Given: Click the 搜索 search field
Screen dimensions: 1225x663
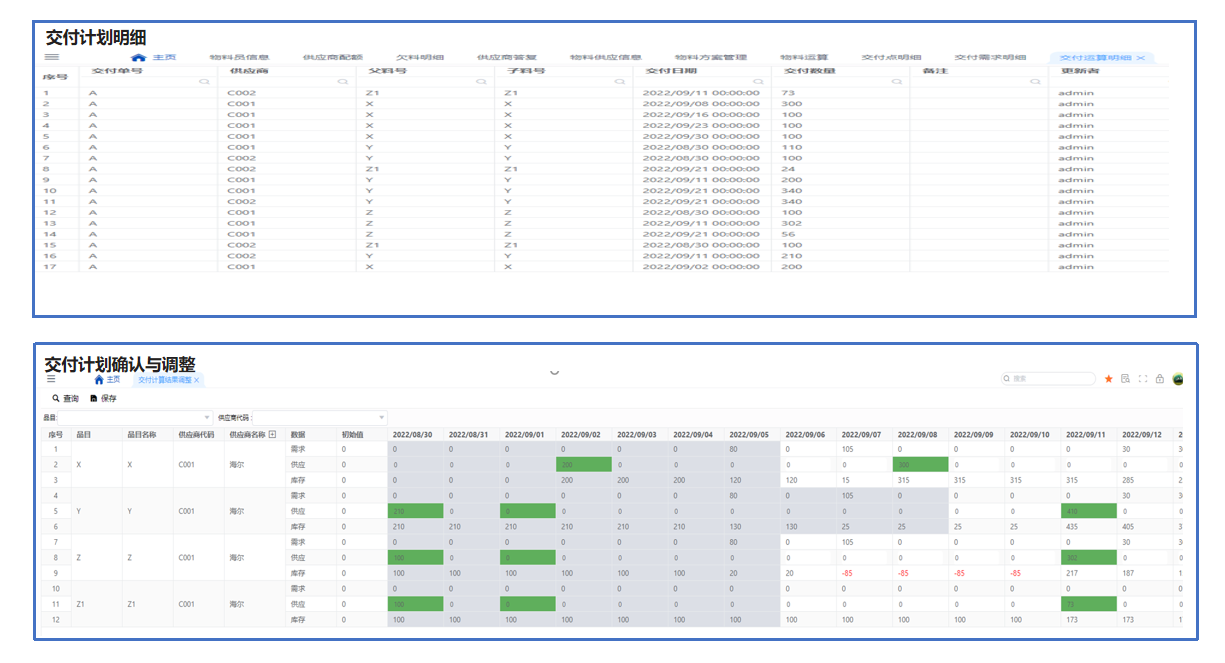Looking at the screenshot, I should click(x=1050, y=379).
